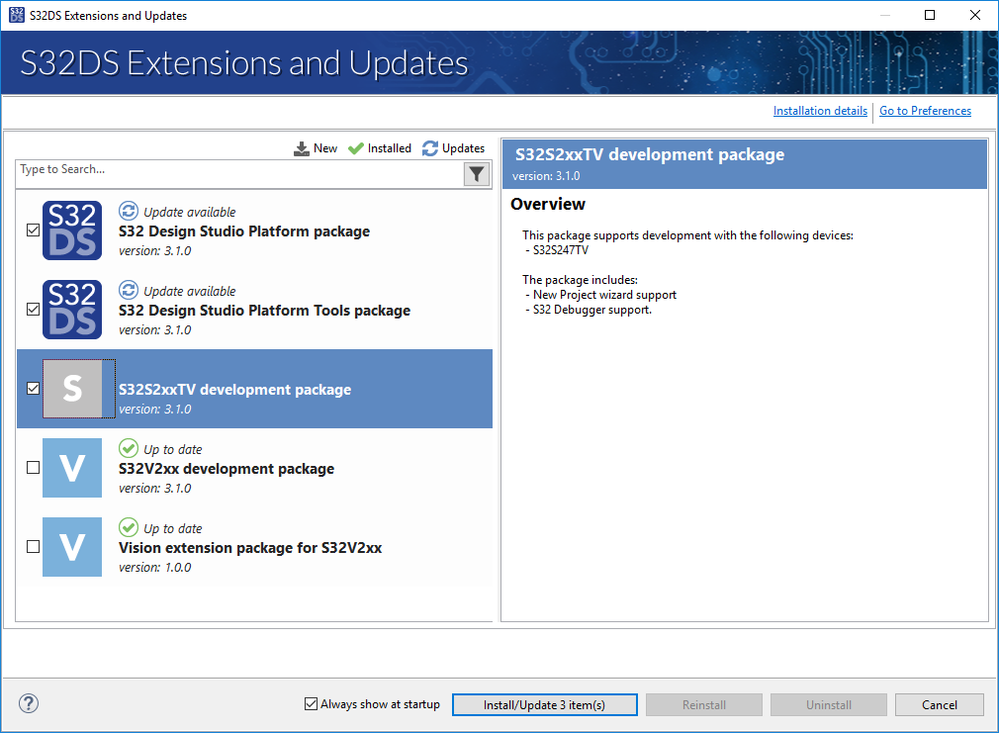The width and height of the screenshot is (999, 733).
Task: Click the New download filter icon
Action: click(302, 148)
